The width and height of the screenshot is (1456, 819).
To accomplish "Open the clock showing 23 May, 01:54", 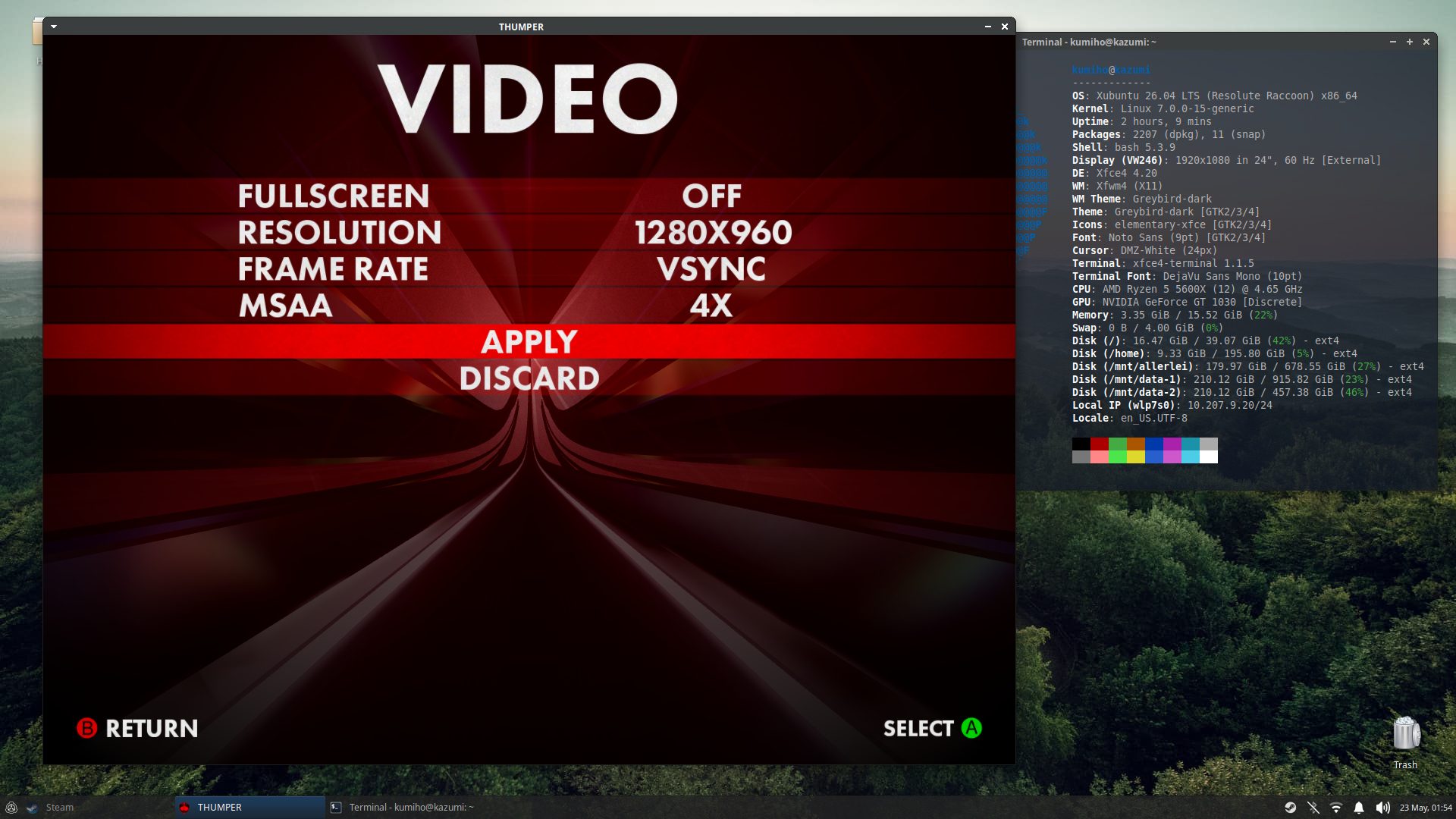I will [1426, 808].
